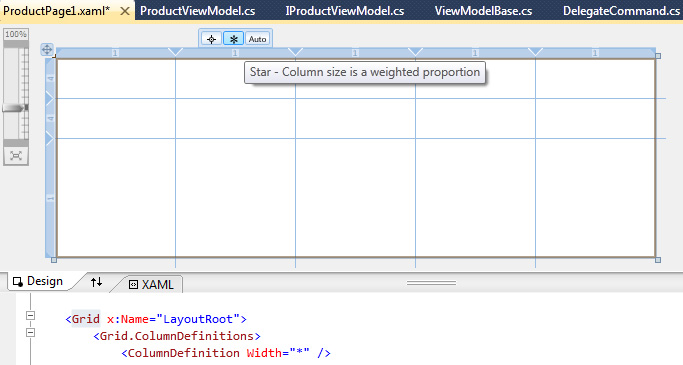Switch to the ProductPage1.xaml tab
Image resolution: width=683 pixels, height=365 pixels.
tap(57, 11)
